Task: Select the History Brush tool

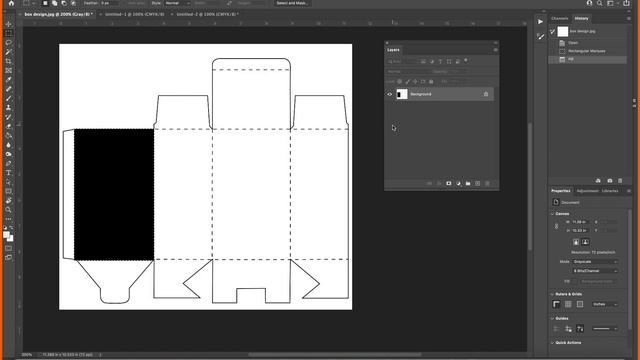Action: coord(8,117)
